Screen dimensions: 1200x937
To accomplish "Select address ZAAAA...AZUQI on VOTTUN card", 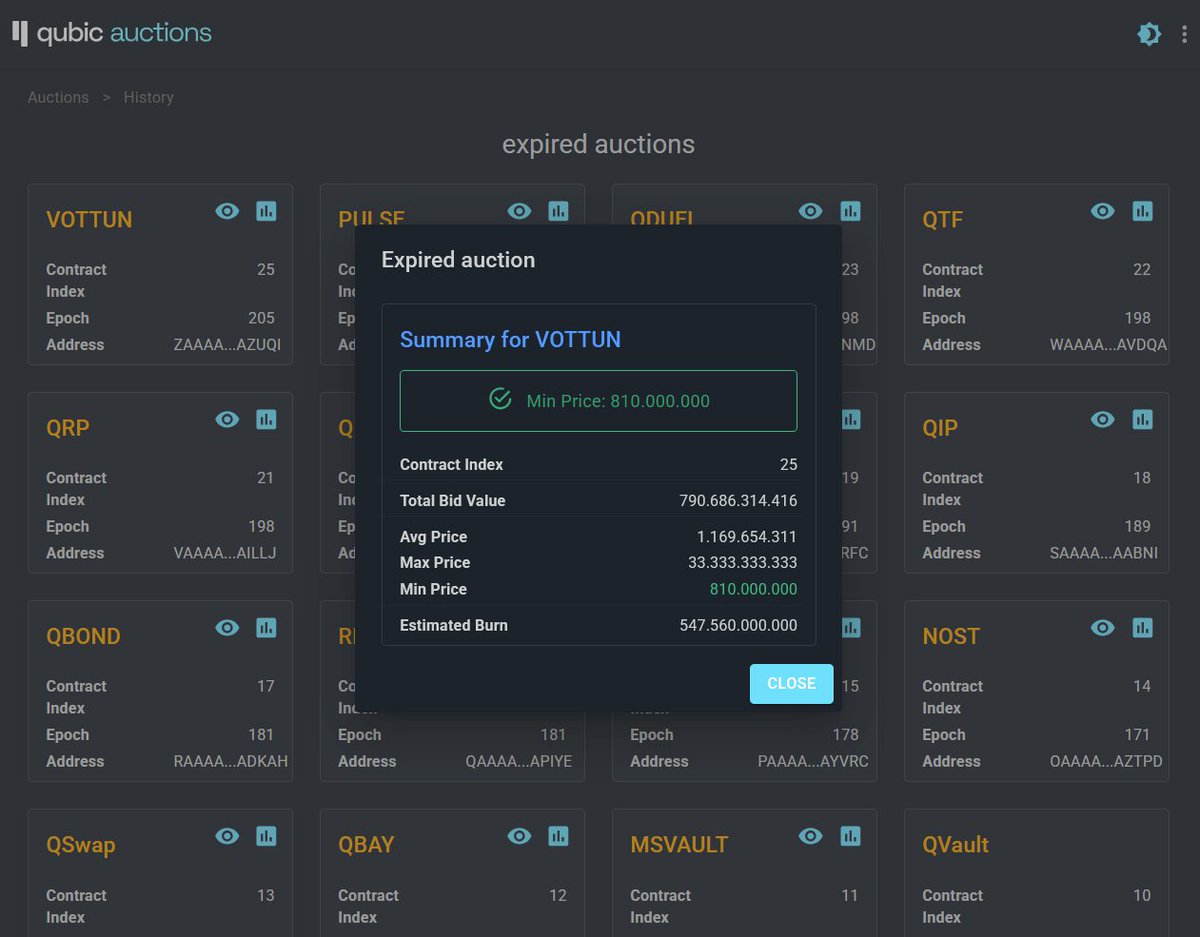I will click(x=227, y=345).
